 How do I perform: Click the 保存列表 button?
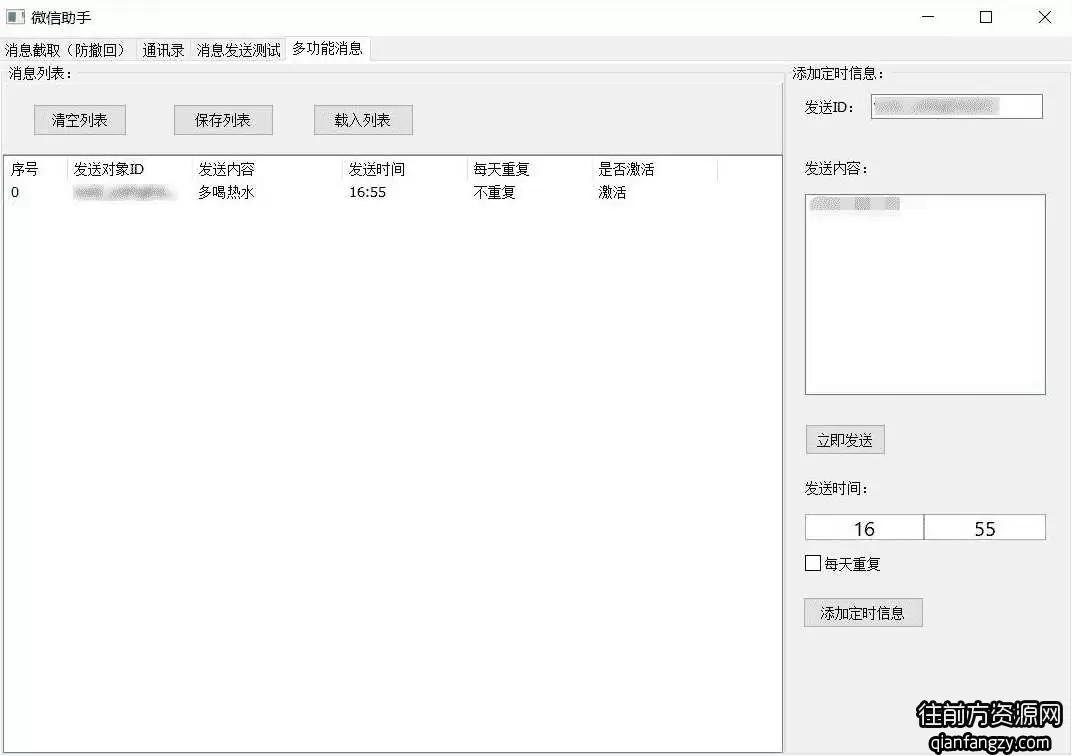pos(223,120)
